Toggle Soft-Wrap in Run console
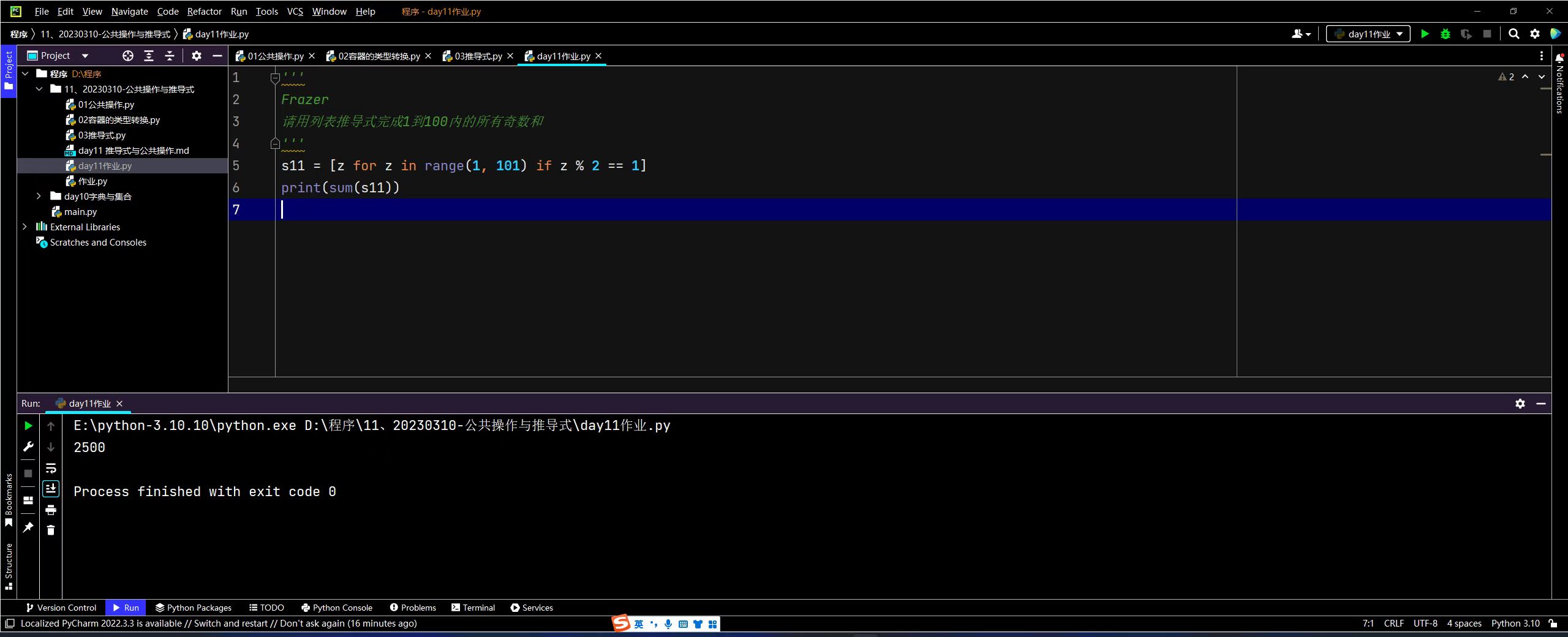Screen dimensions: 1568x637 (51, 469)
